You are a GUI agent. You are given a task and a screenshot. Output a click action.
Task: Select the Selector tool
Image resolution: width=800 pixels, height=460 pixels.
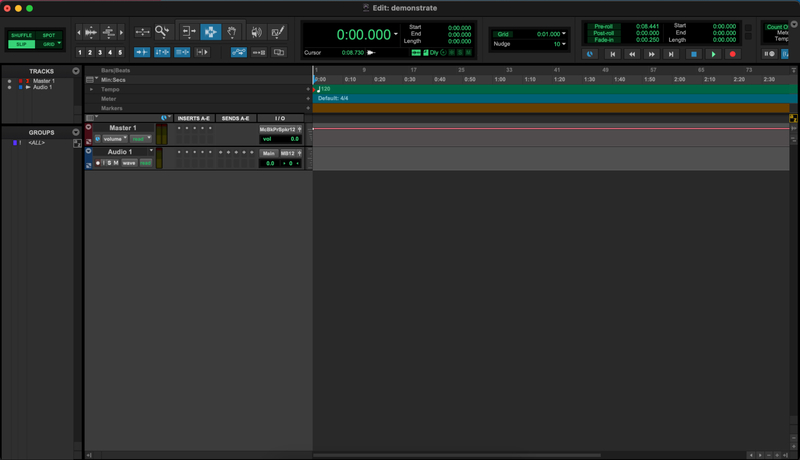click(x=210, y=32)
